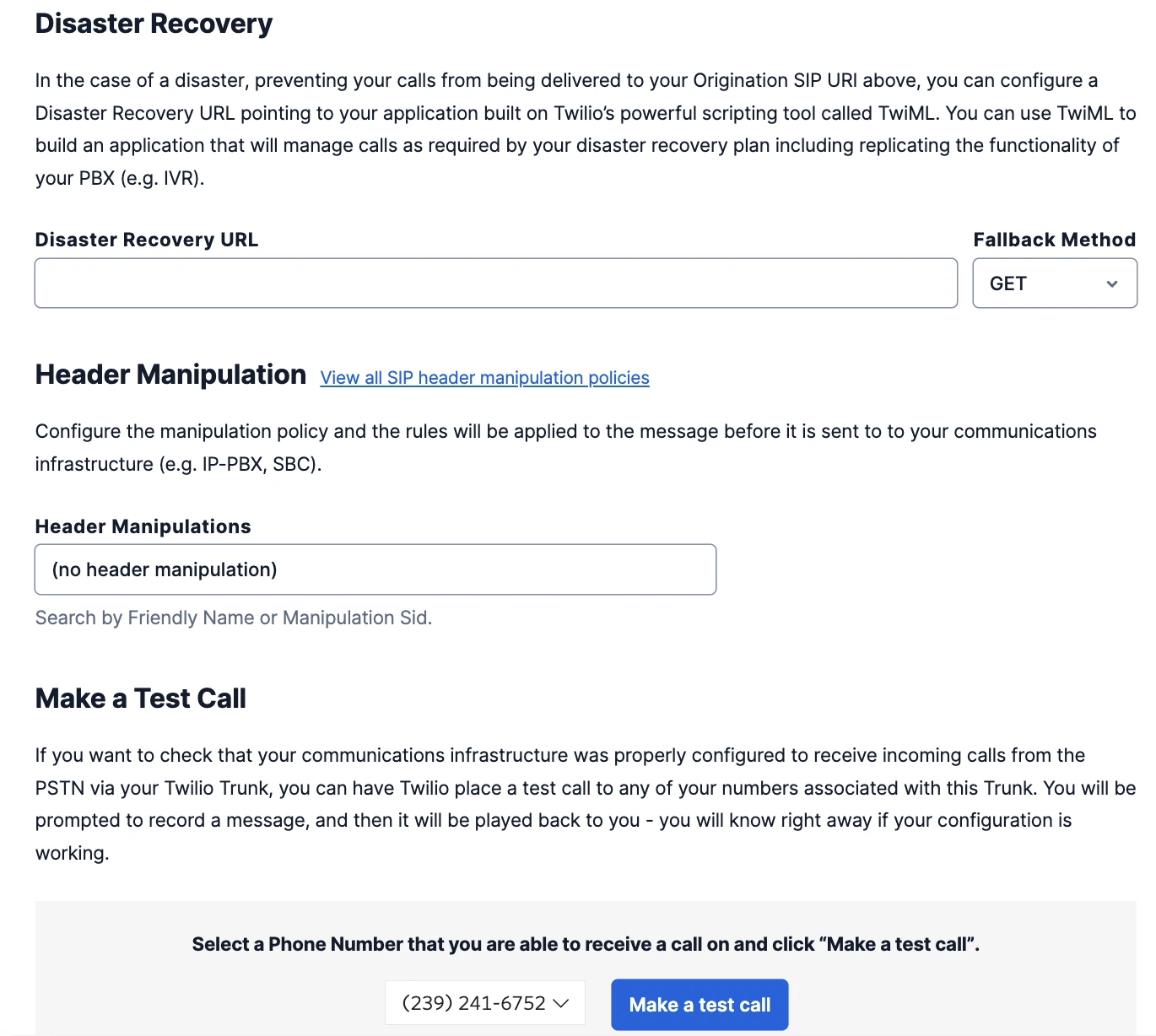Follow the SIP header manipulation policies link

click(x=483, y=377)
